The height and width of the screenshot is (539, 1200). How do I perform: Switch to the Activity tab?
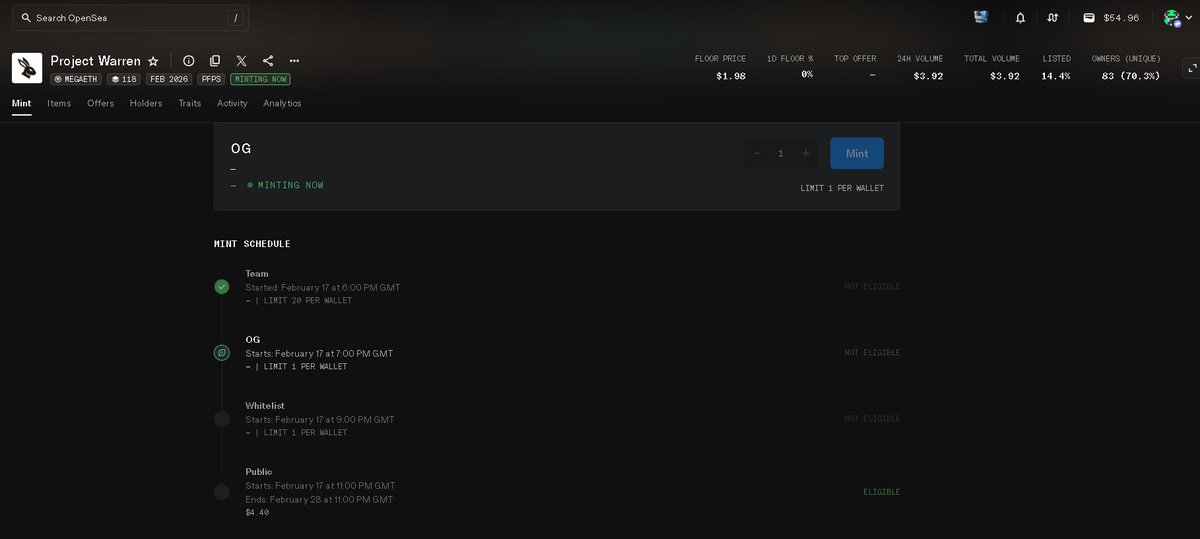[232, 103]
